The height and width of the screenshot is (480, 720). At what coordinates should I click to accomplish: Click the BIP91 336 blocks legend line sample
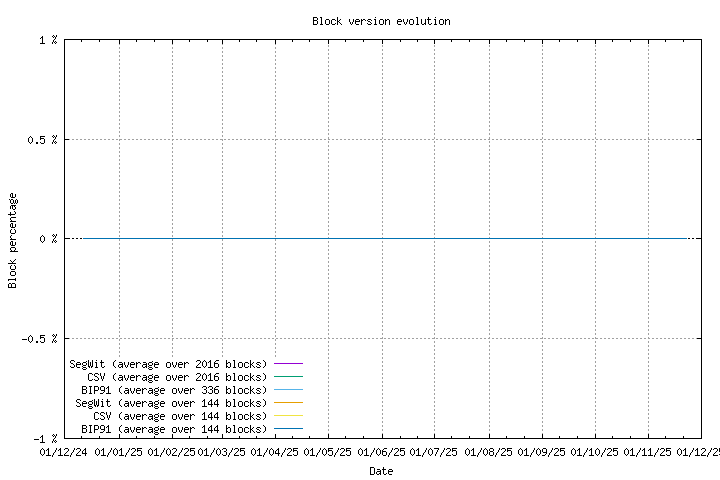click(x=287, y=390)
